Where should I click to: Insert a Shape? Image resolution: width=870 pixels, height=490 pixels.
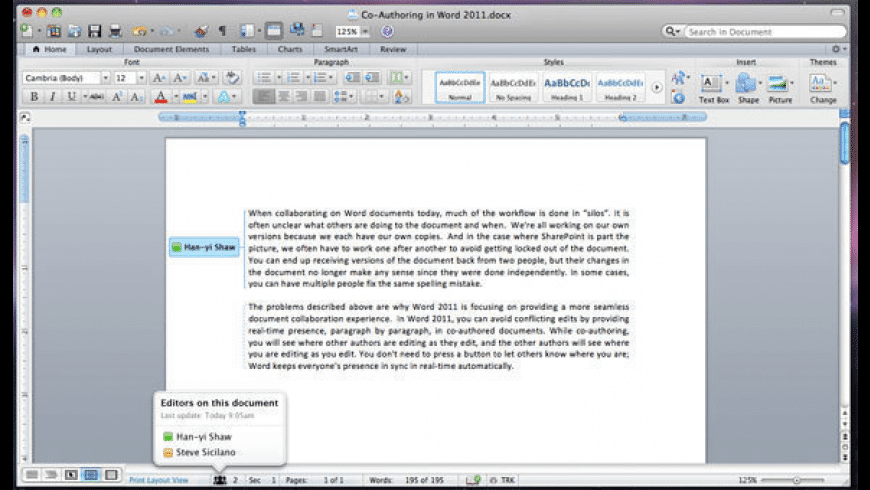click(748, 88)
